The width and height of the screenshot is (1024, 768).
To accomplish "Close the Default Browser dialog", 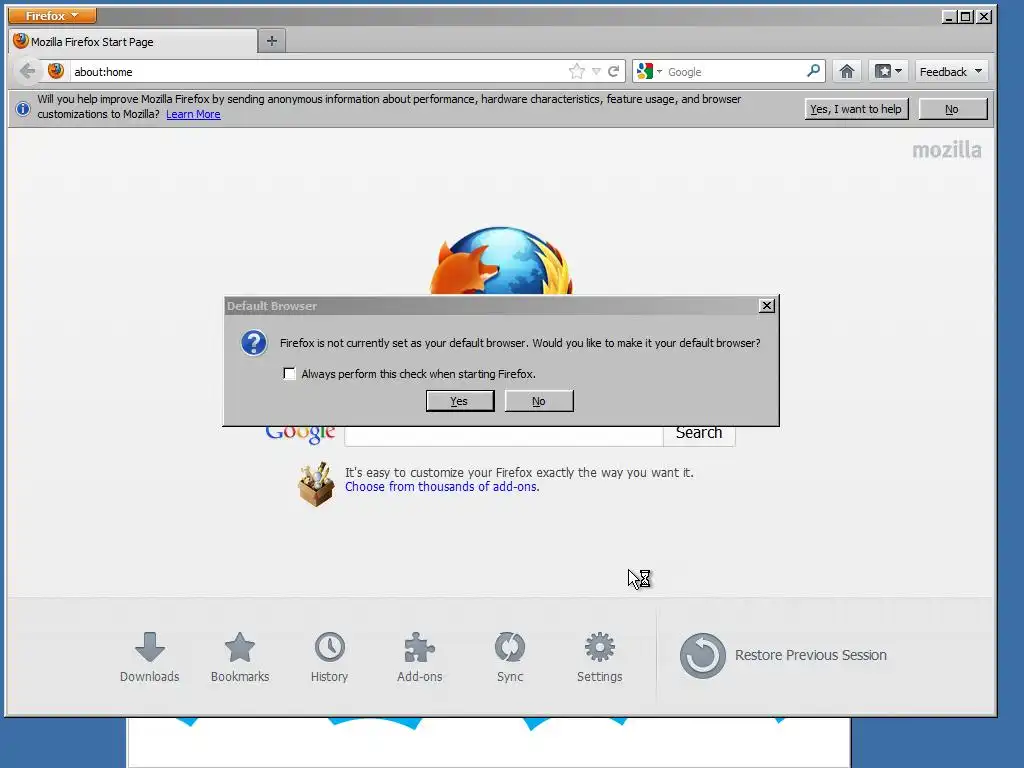I will 767,306.
